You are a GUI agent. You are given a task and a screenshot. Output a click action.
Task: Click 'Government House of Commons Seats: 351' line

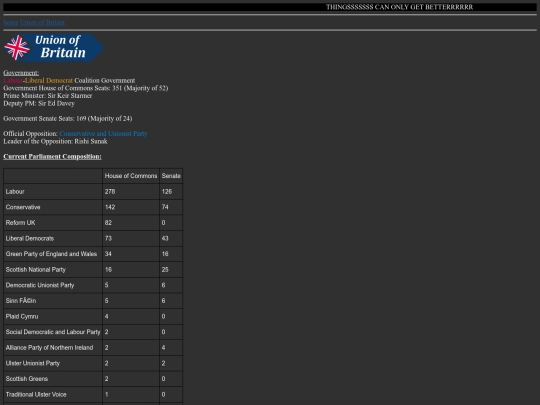[86, 88]
